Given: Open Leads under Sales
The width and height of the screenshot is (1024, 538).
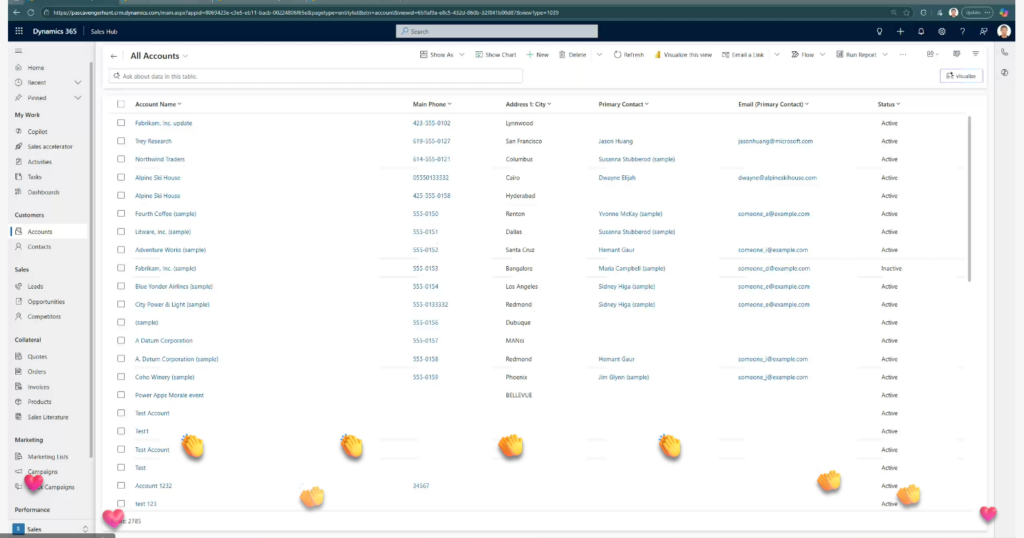Looking at the screenshot, I should [x=35, y=286].
